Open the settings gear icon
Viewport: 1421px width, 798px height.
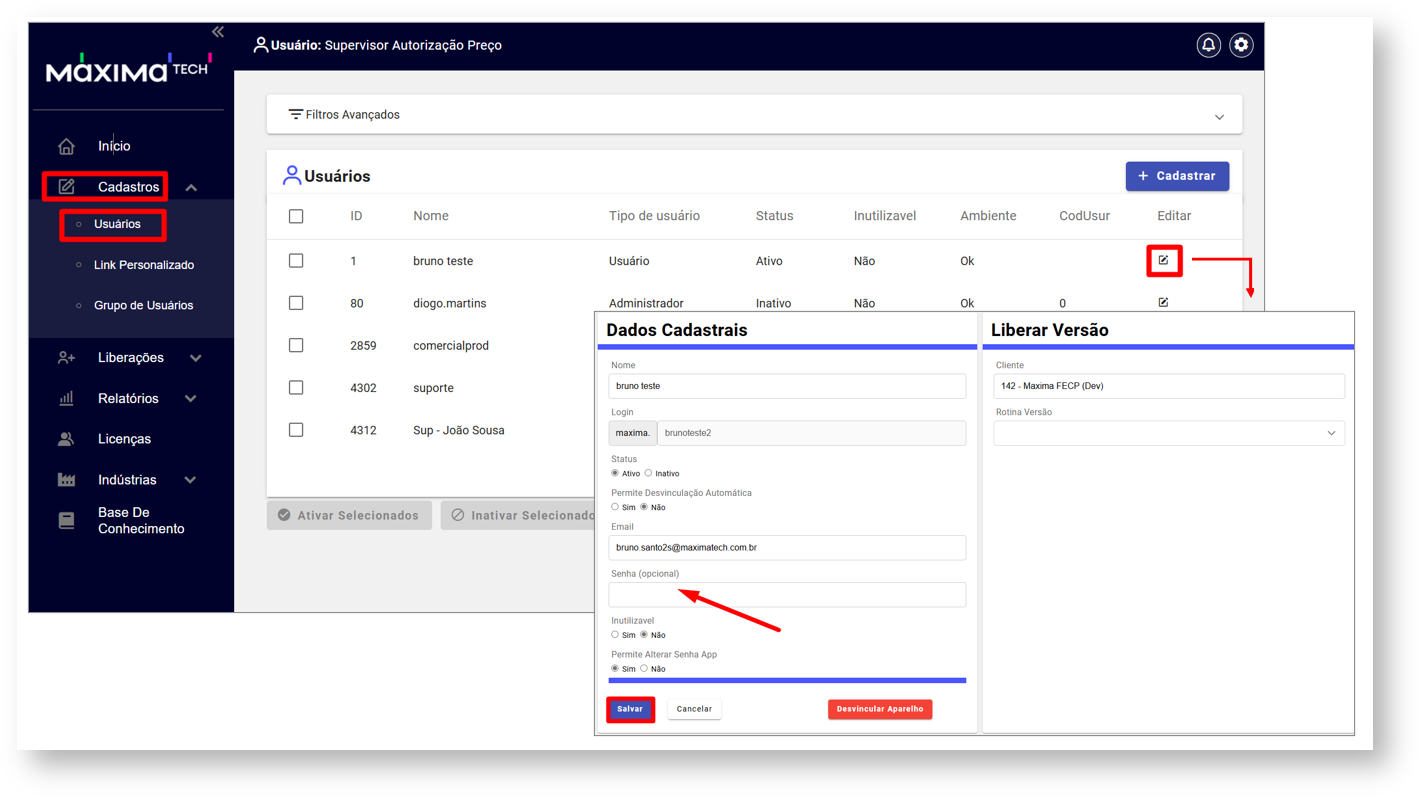(1241, 45)
